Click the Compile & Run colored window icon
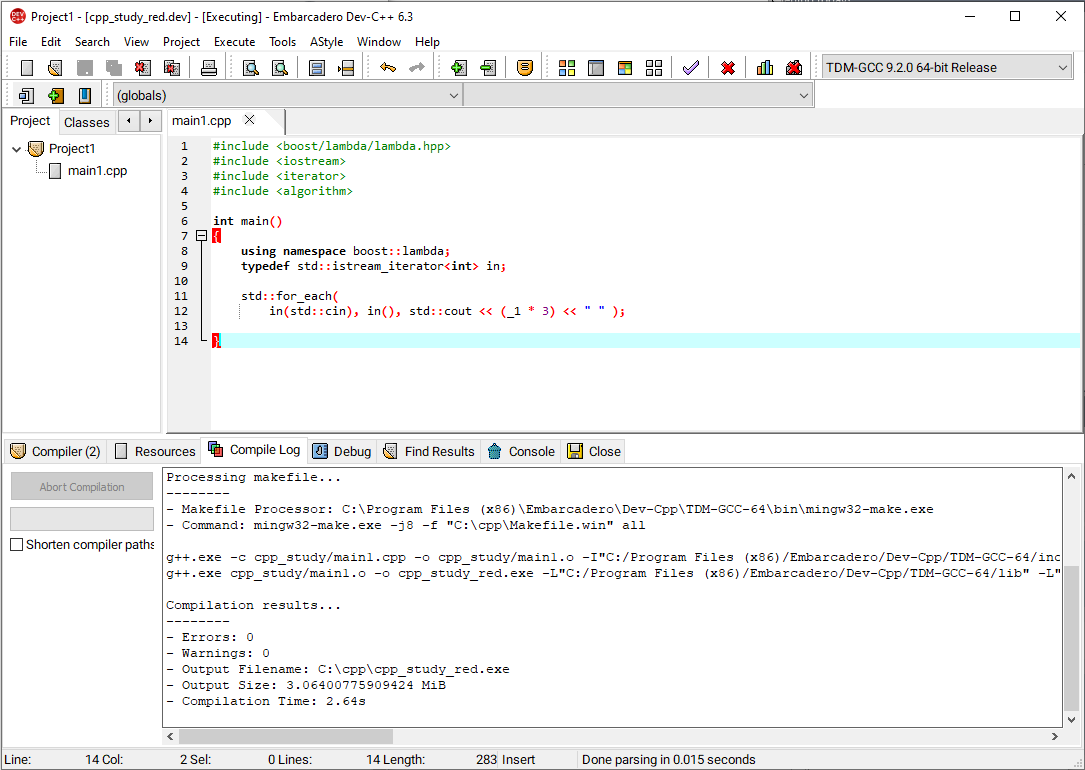Screen dimensions: 1085x770 point(625,68)
